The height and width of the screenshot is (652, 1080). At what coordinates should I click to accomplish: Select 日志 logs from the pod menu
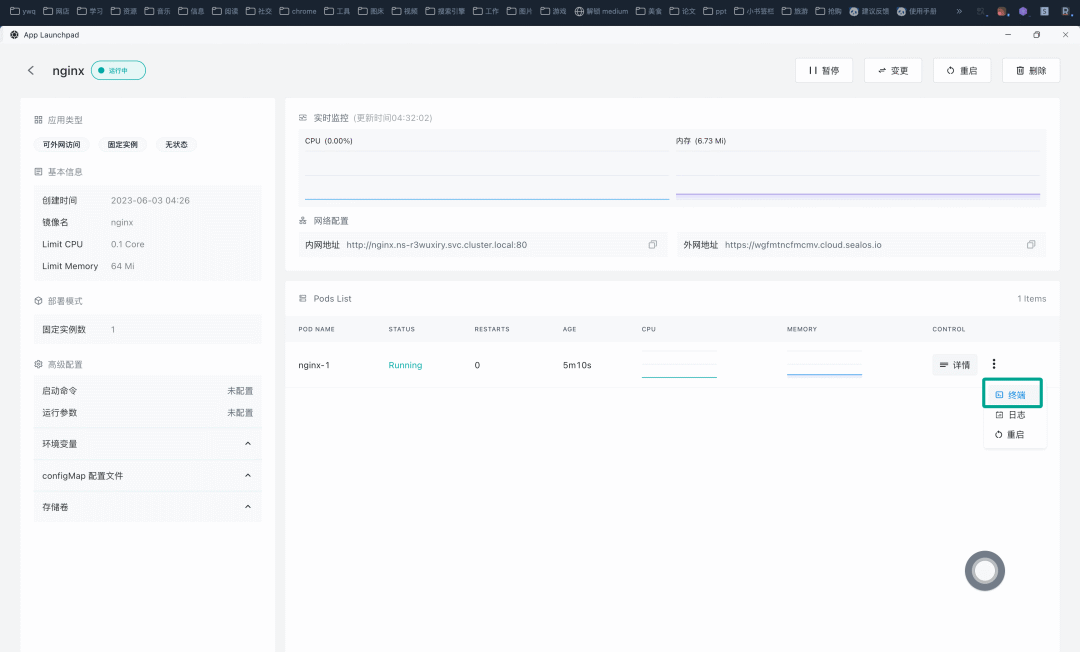click(1012, 414)
